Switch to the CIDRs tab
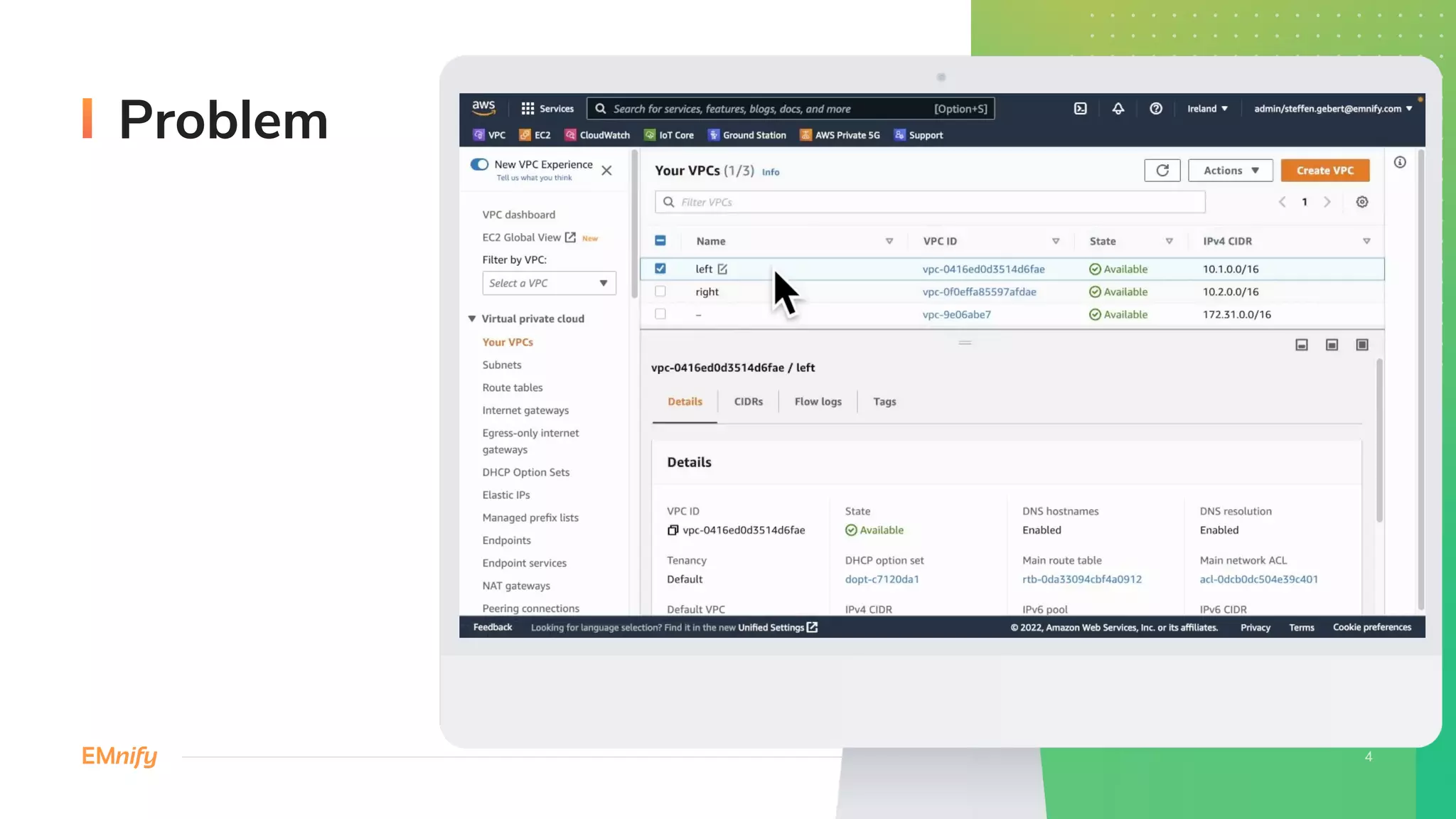The image size is (1456, 819). pos(748,402)
